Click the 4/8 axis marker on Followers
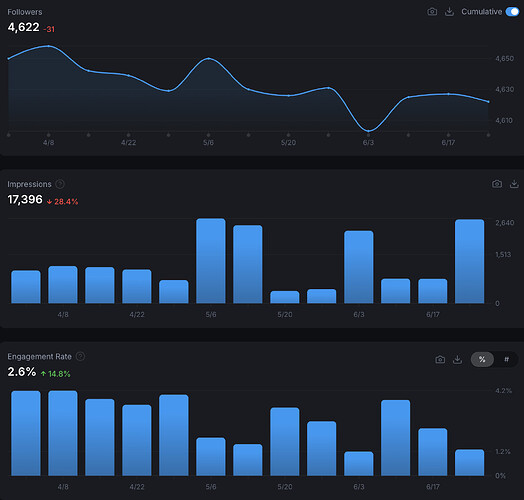The height and width of the screenshot is (500, 524). pyautogui.click(x=48, y=142)
